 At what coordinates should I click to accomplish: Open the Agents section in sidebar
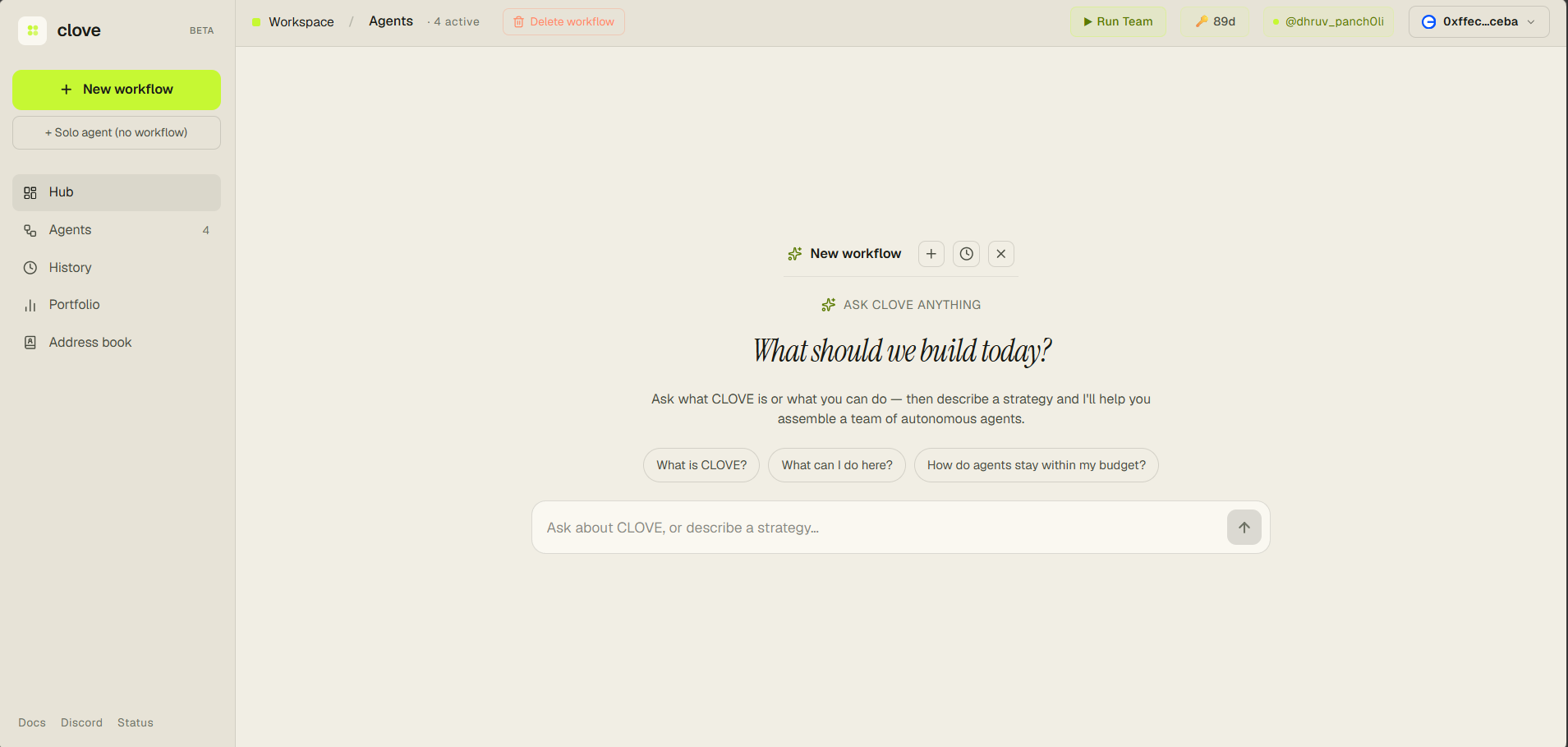coord(117,230)
